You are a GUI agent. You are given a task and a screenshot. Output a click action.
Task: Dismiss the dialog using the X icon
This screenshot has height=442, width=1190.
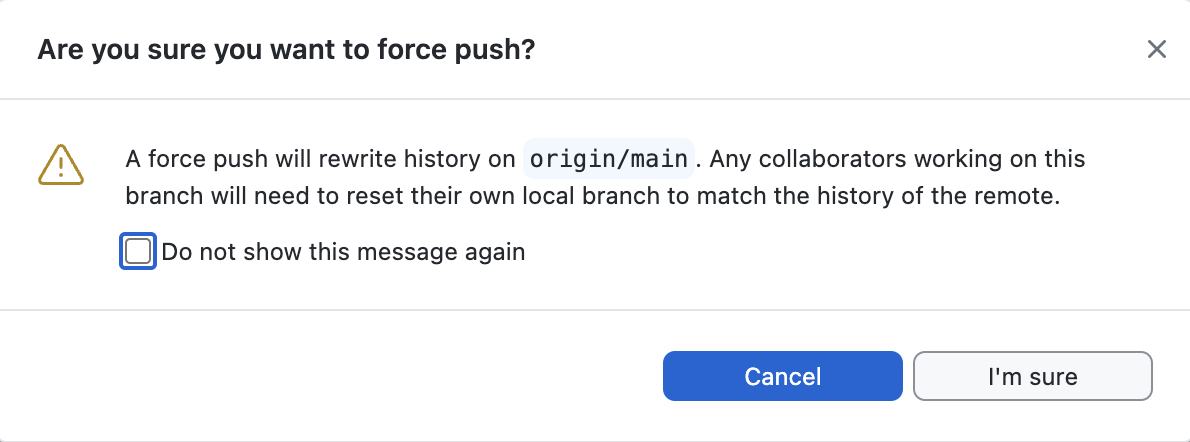(x=1157, y=49)
